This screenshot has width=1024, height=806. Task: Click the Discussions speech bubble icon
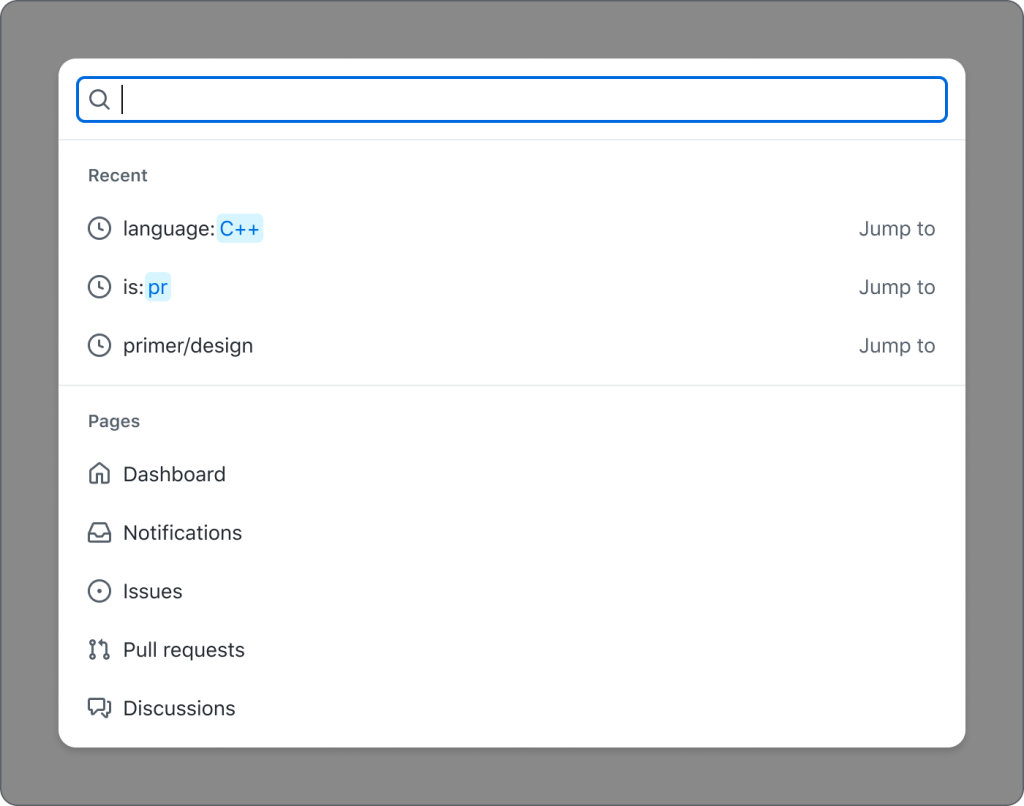(x=99, y=709)
